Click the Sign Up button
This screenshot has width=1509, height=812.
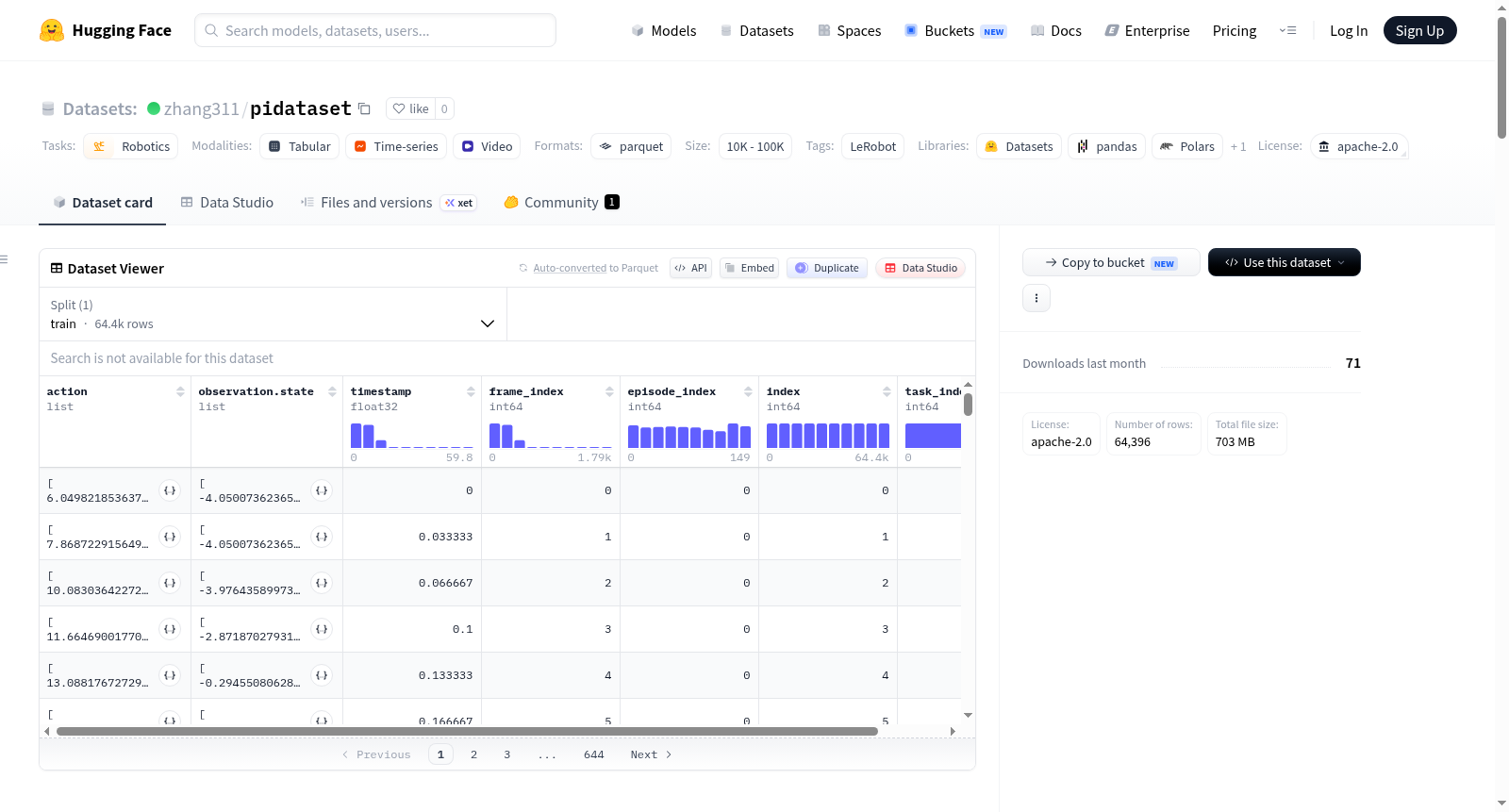[1419, 30]
